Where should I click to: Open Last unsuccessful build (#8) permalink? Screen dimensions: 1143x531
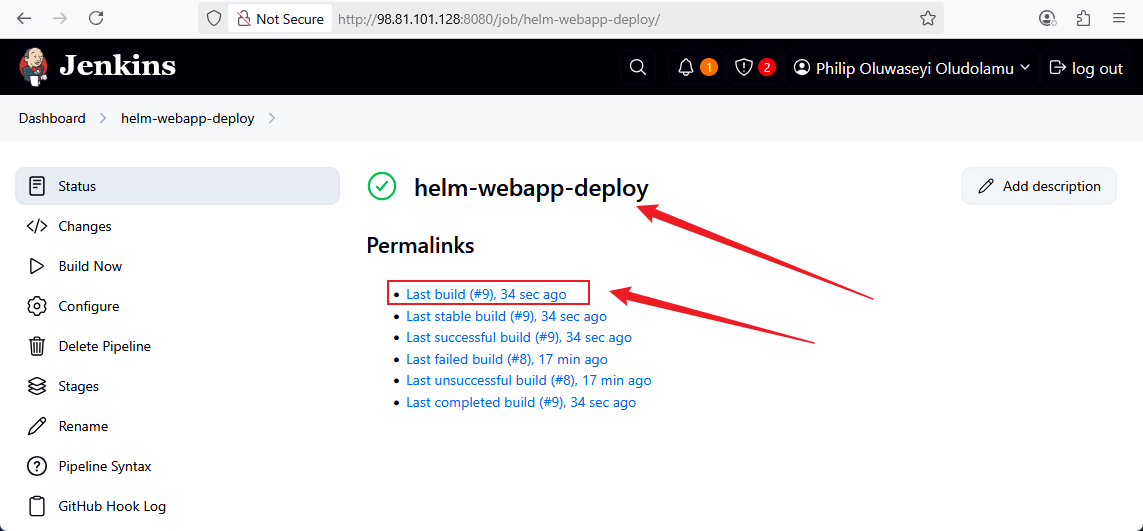coord(528,381)
